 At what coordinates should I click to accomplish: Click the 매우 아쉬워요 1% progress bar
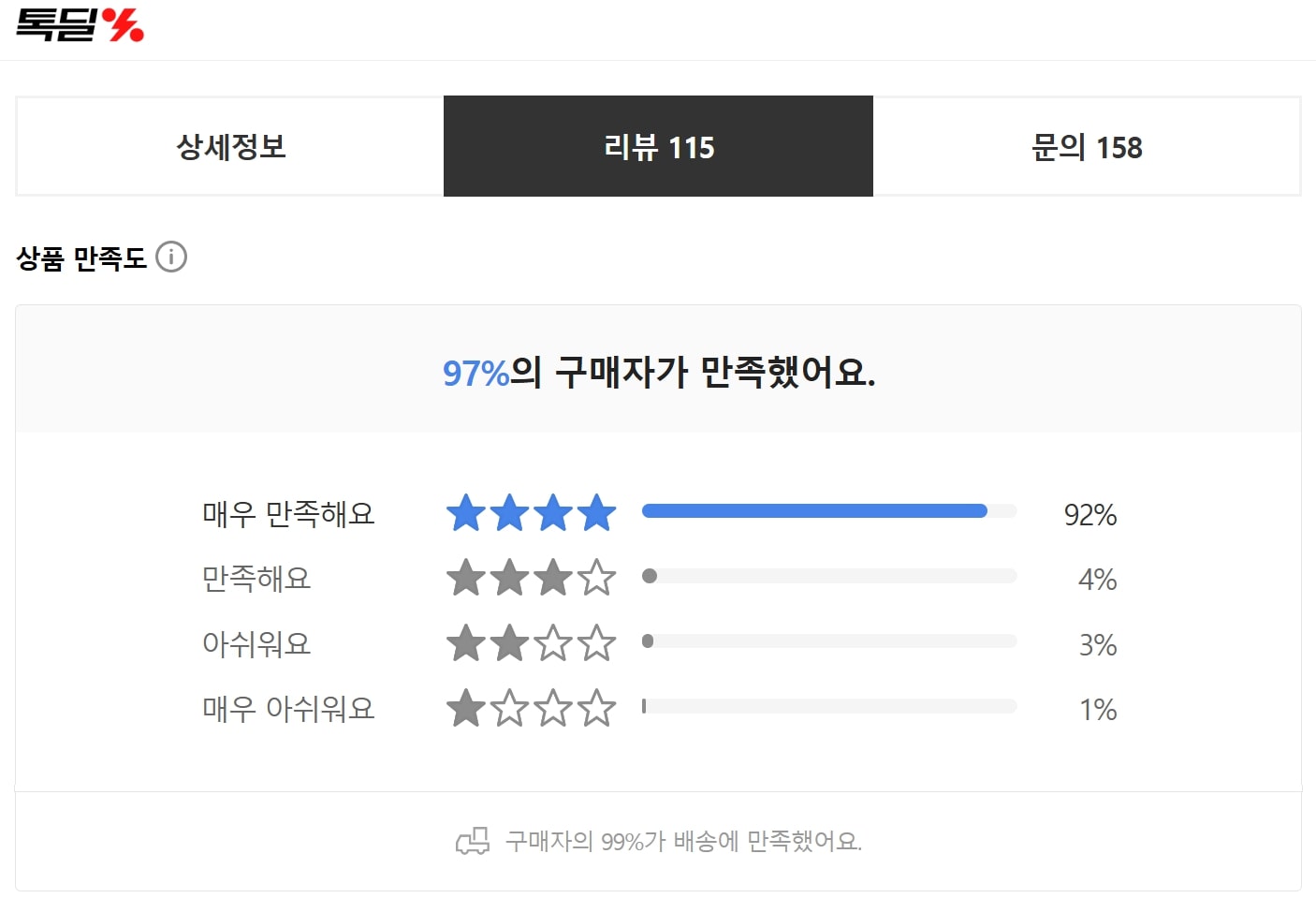click(x=828, y=706)
